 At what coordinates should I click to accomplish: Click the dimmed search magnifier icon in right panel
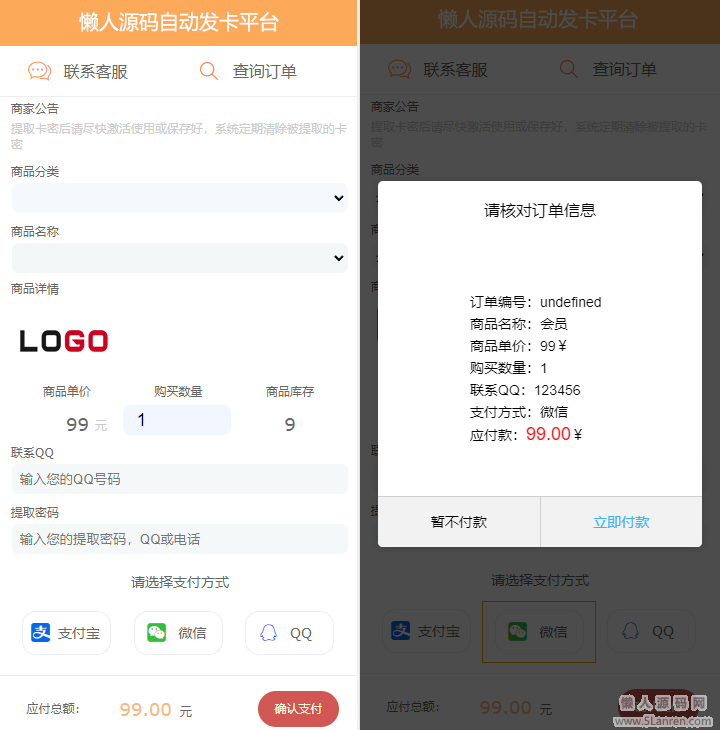(568, 69)
